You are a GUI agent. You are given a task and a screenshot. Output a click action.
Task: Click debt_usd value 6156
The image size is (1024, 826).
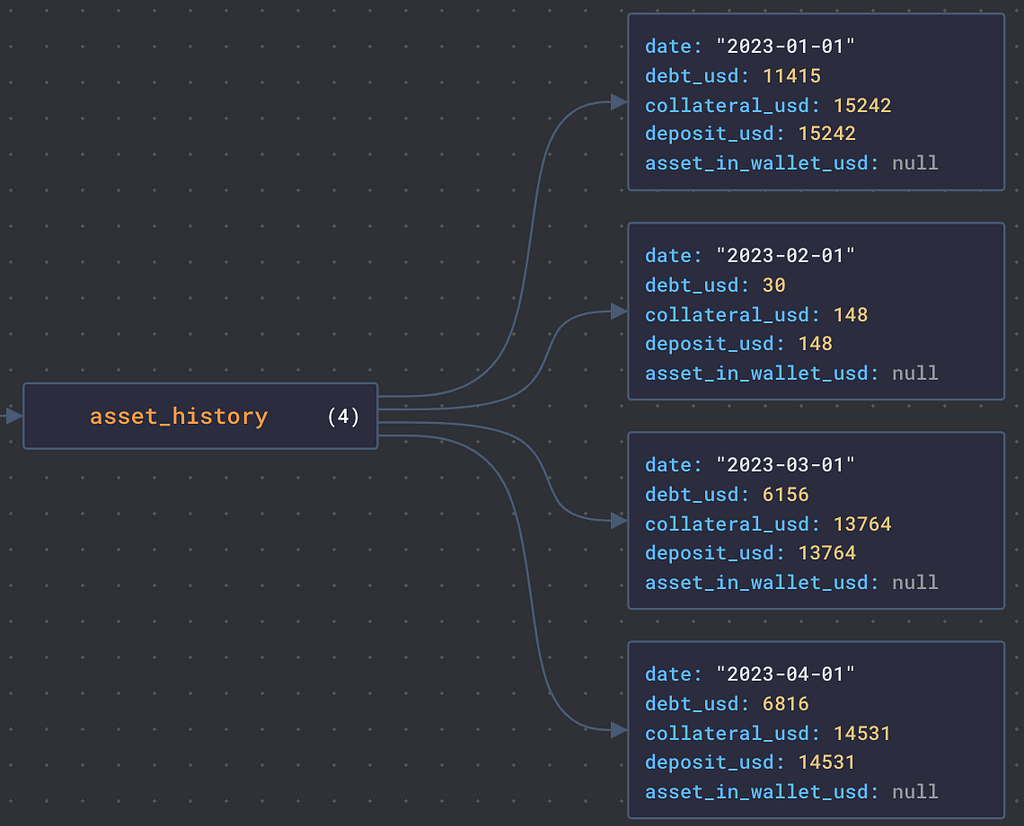(x=786, y=494)
